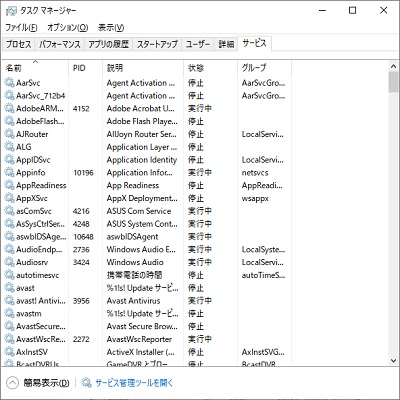Select the PID cell 10196
400x400 pixels.
[83, 173]
